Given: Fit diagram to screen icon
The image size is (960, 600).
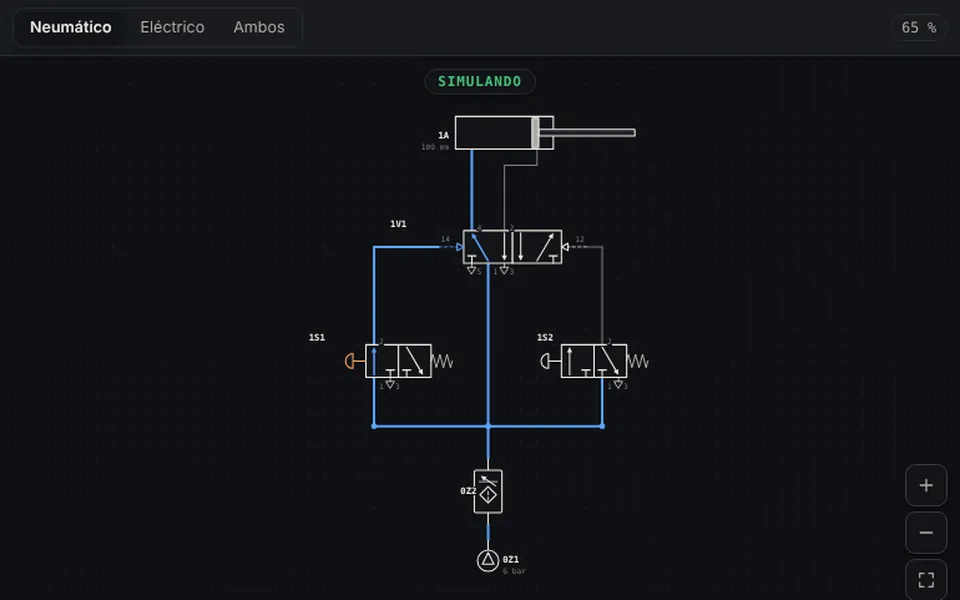Looking at the screenshot, I should click(926, 579).
